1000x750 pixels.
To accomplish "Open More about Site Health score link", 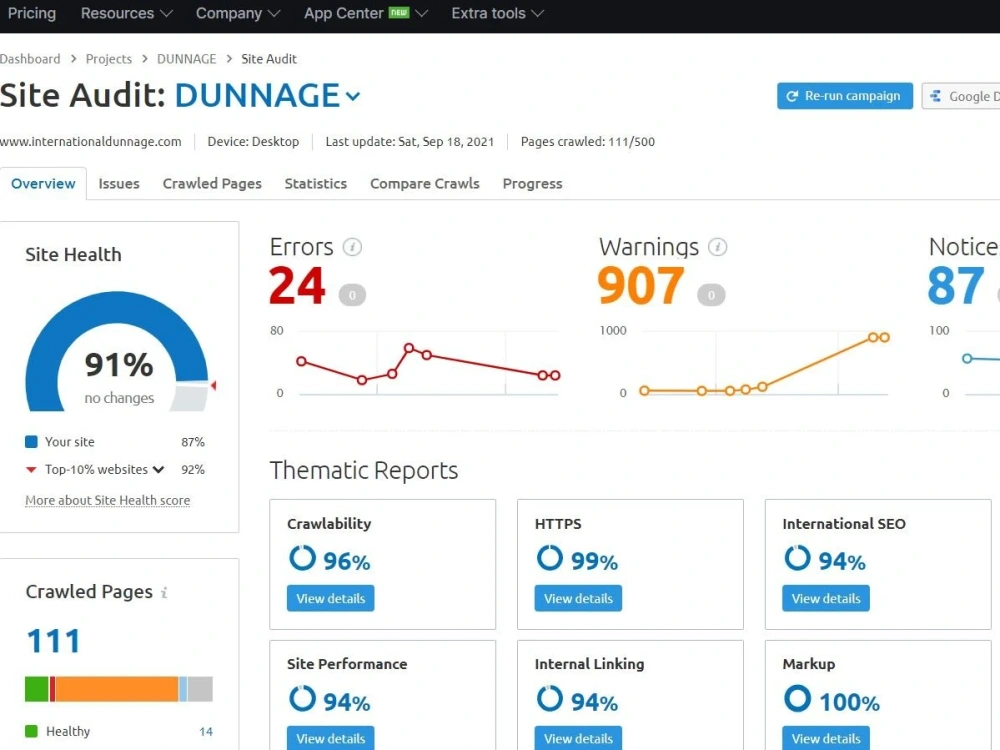I will [x=108, y=501].
